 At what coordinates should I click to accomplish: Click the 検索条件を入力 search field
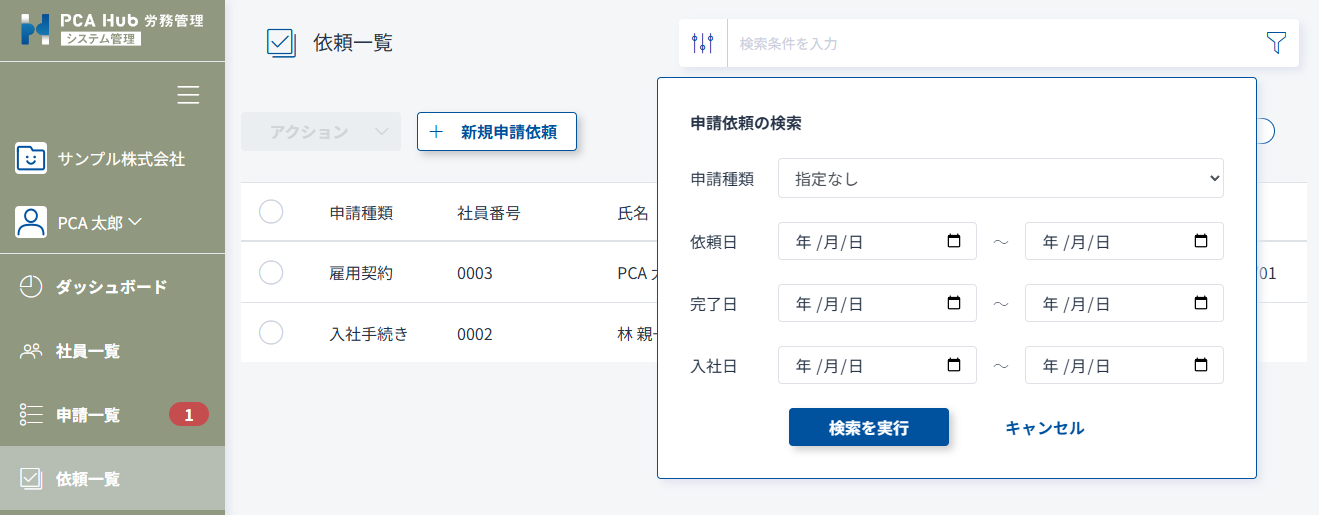click(x=990, y=43)
